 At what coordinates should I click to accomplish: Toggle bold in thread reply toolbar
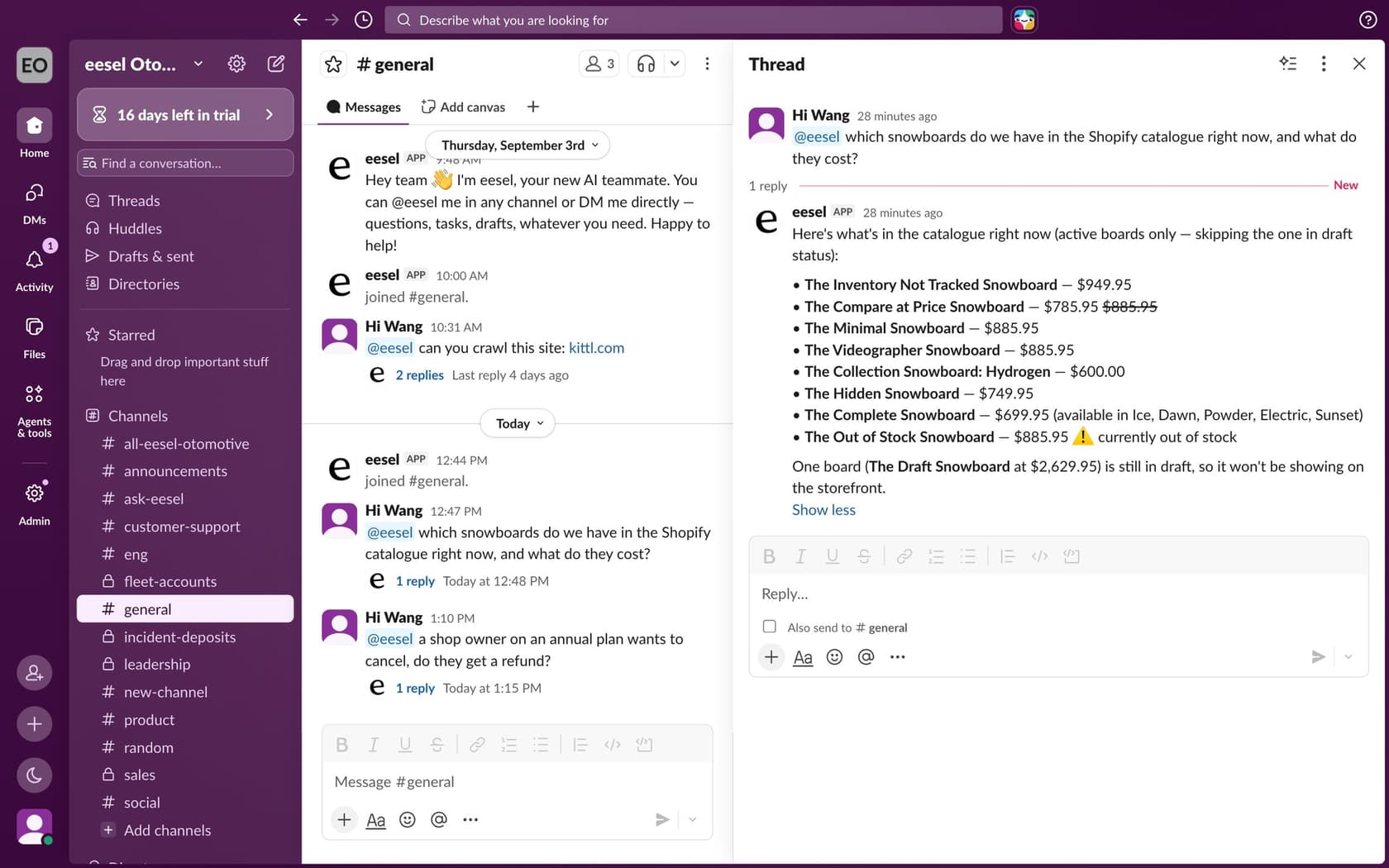(769, 556)
